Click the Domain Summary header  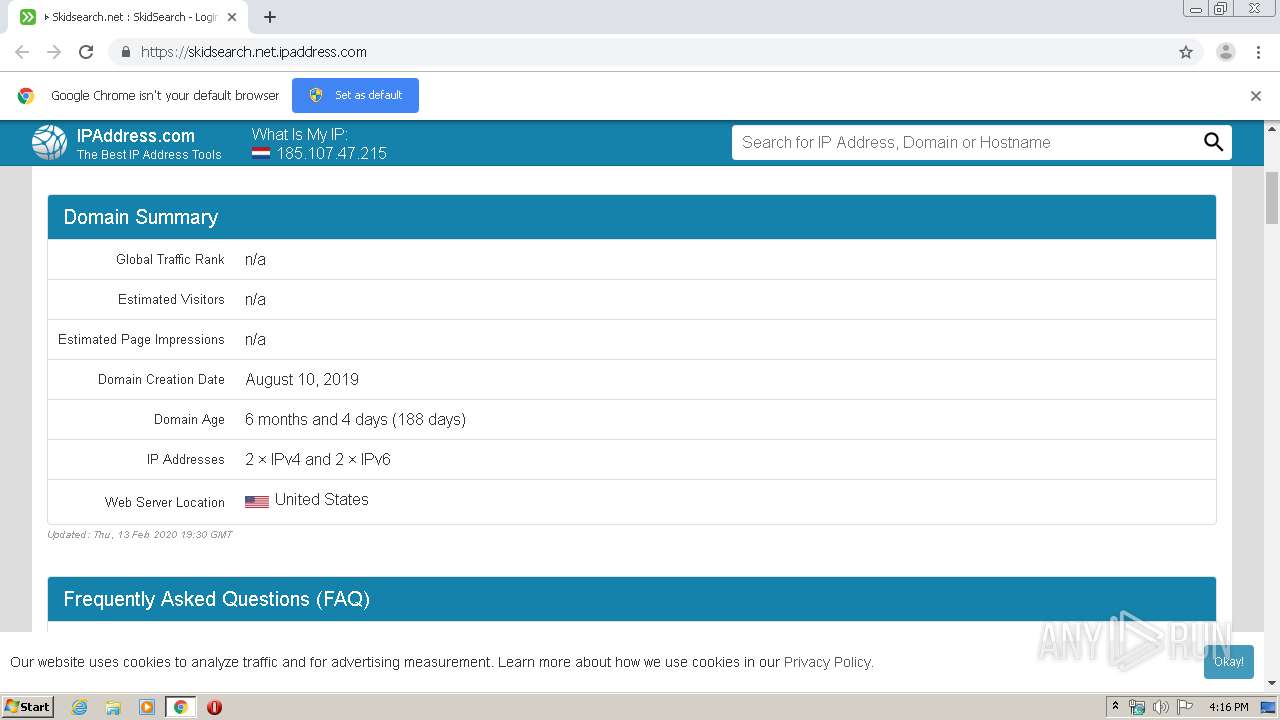point(632,217)
